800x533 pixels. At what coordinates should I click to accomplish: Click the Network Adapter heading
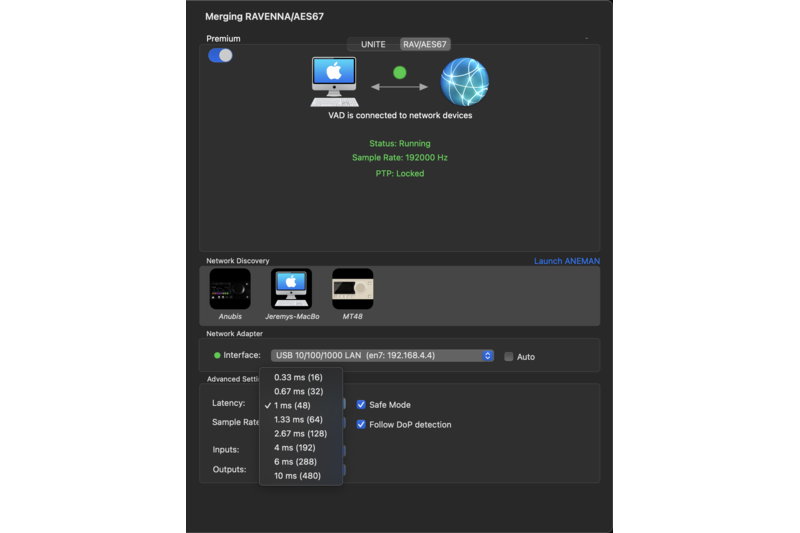(x=234, y=334)
